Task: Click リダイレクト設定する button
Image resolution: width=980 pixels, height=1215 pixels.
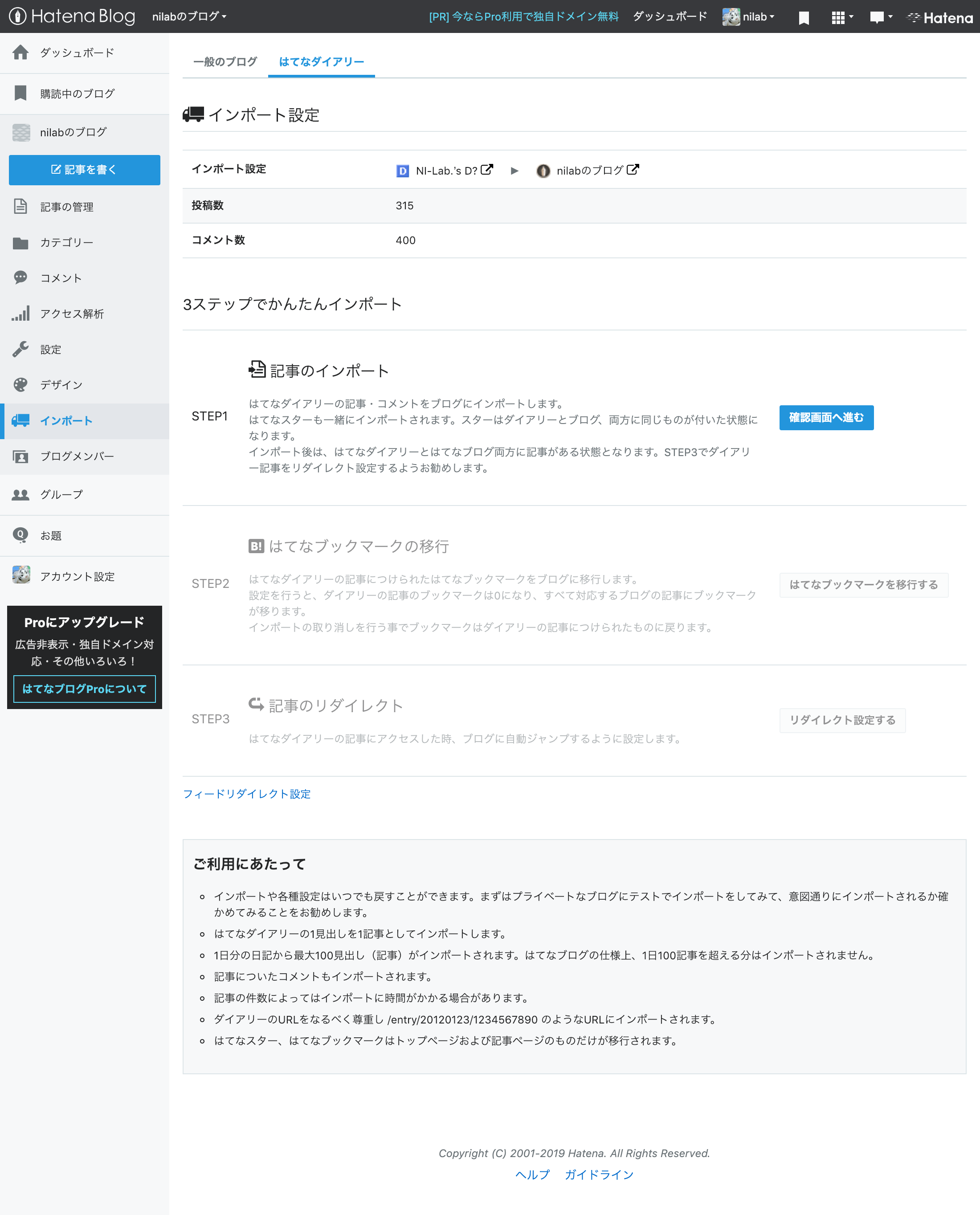Action: (842, 720)
